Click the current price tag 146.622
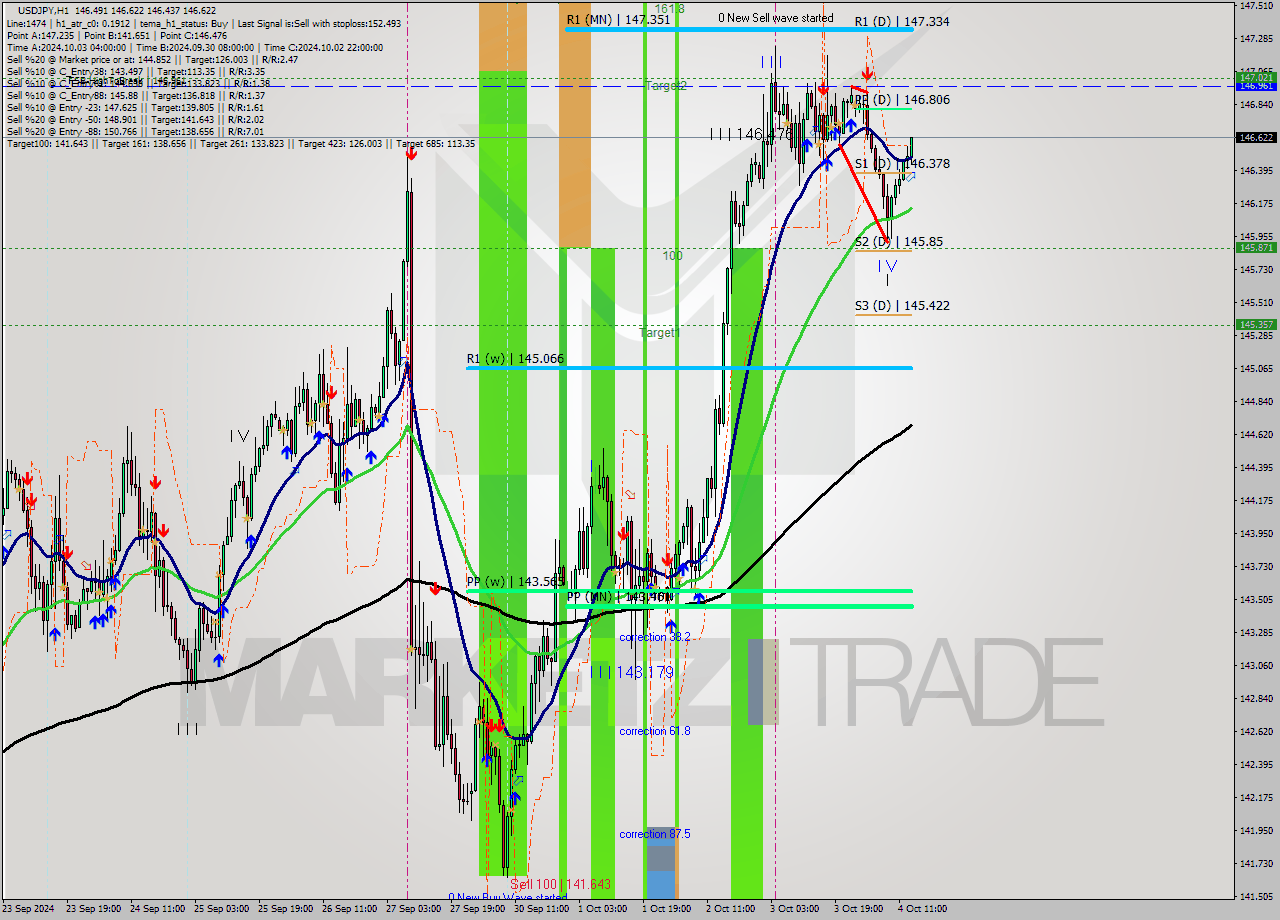Viewport: 1280px width, 920px height. (x=1255, y=138)
